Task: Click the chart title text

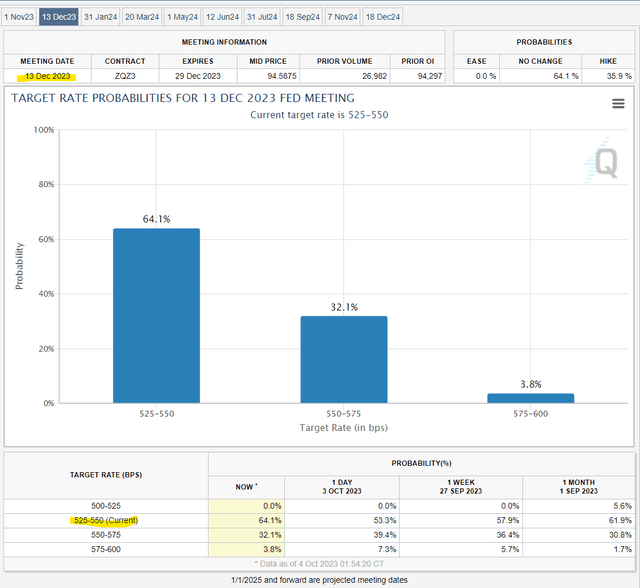Action: point(183,98)
